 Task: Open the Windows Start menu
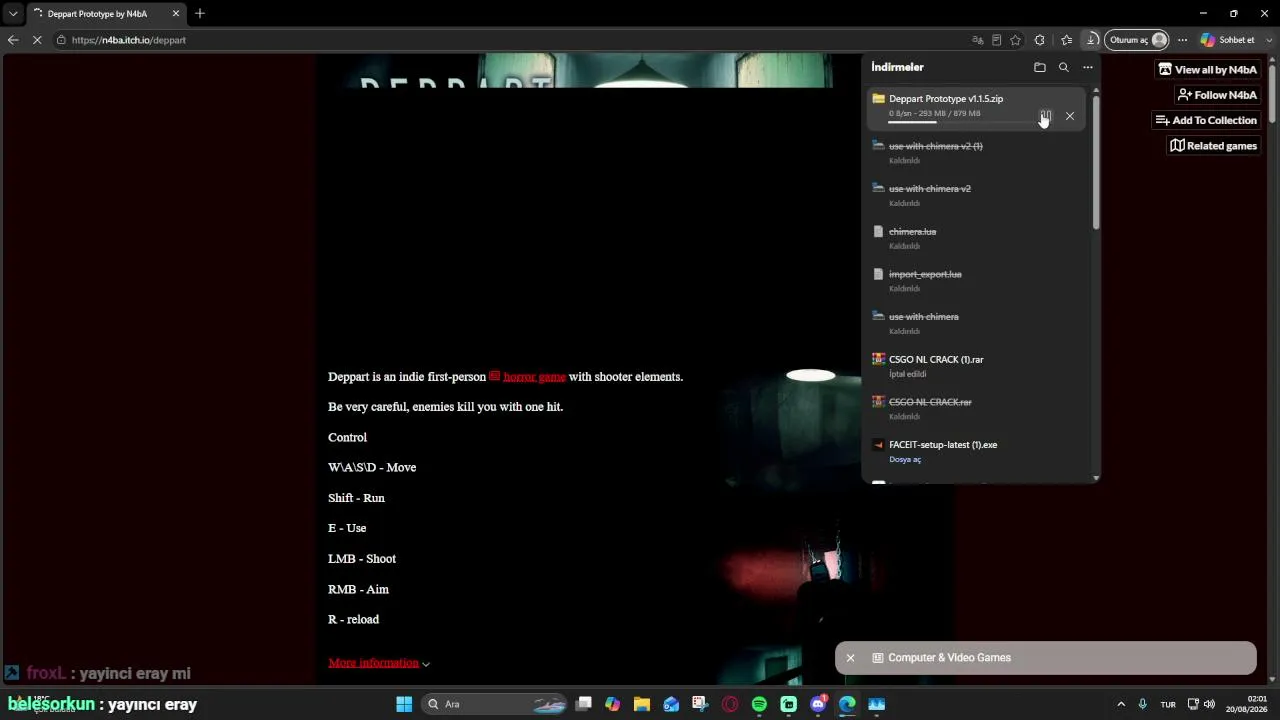404,704
